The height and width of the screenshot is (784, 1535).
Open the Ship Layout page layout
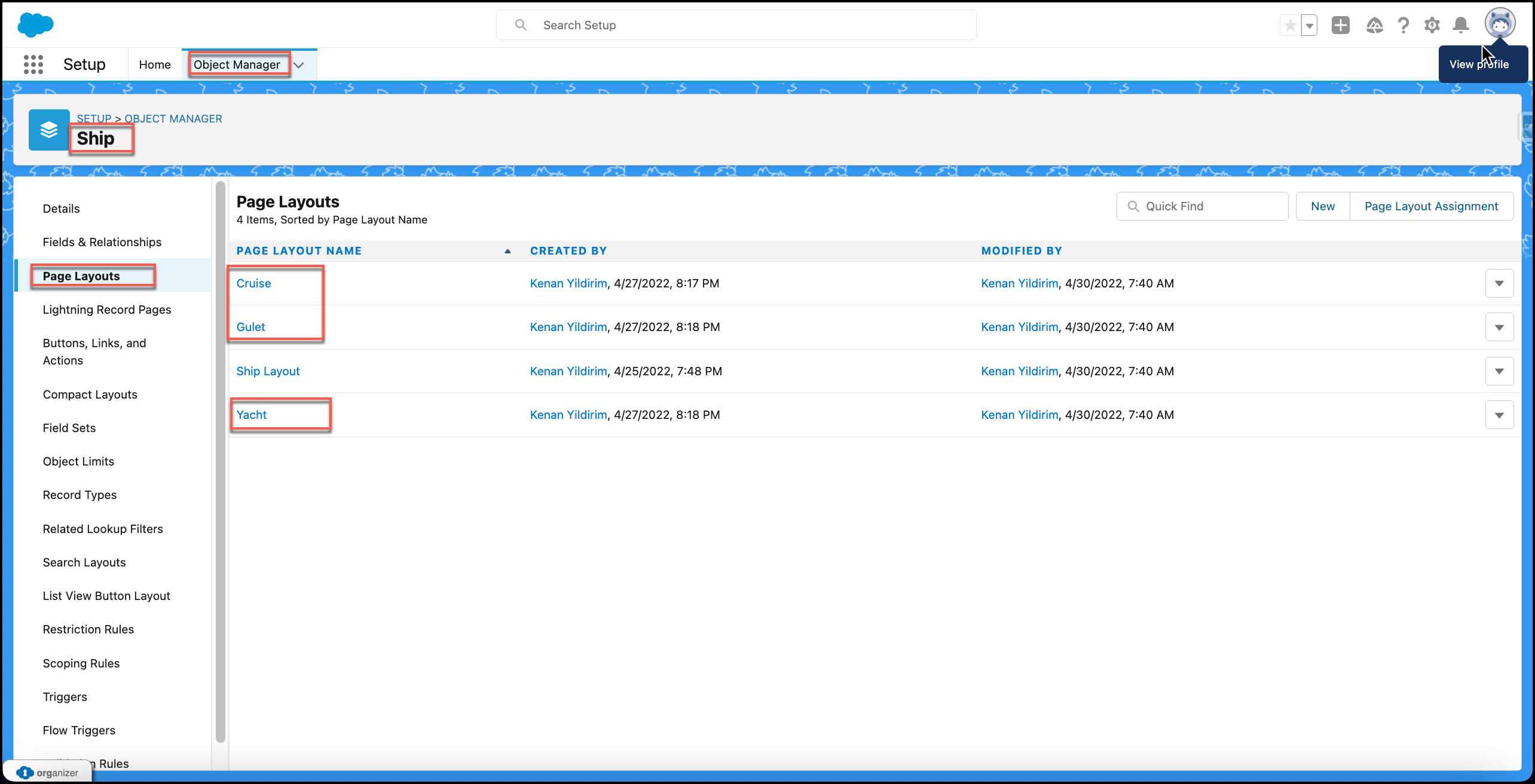(x=268, y=371)
